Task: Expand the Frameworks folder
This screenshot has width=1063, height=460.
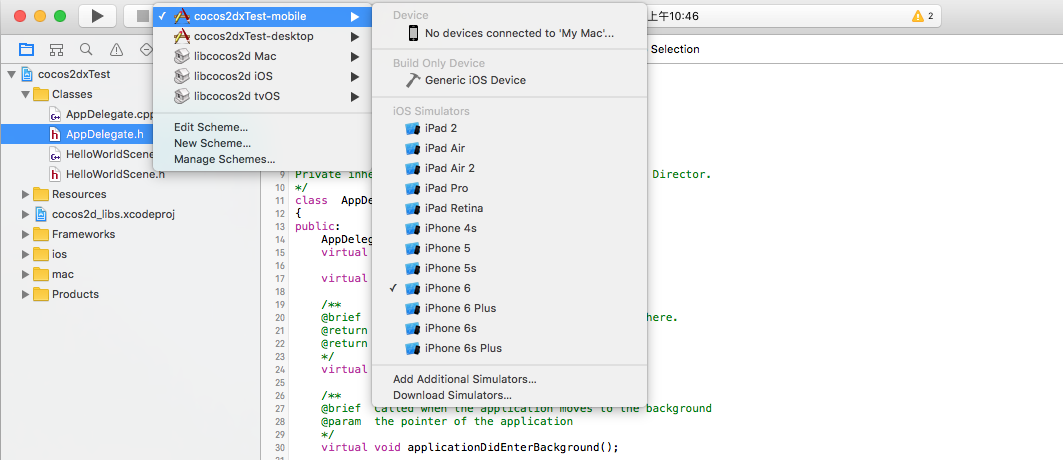Action: click(x=25, y=234)
